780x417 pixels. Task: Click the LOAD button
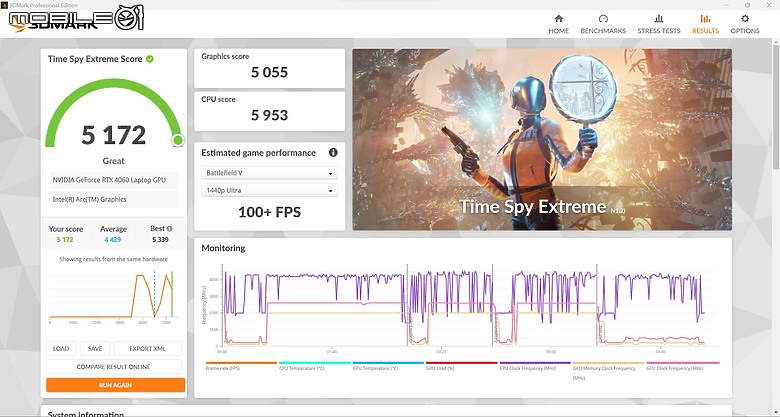(x=61, y=348)
